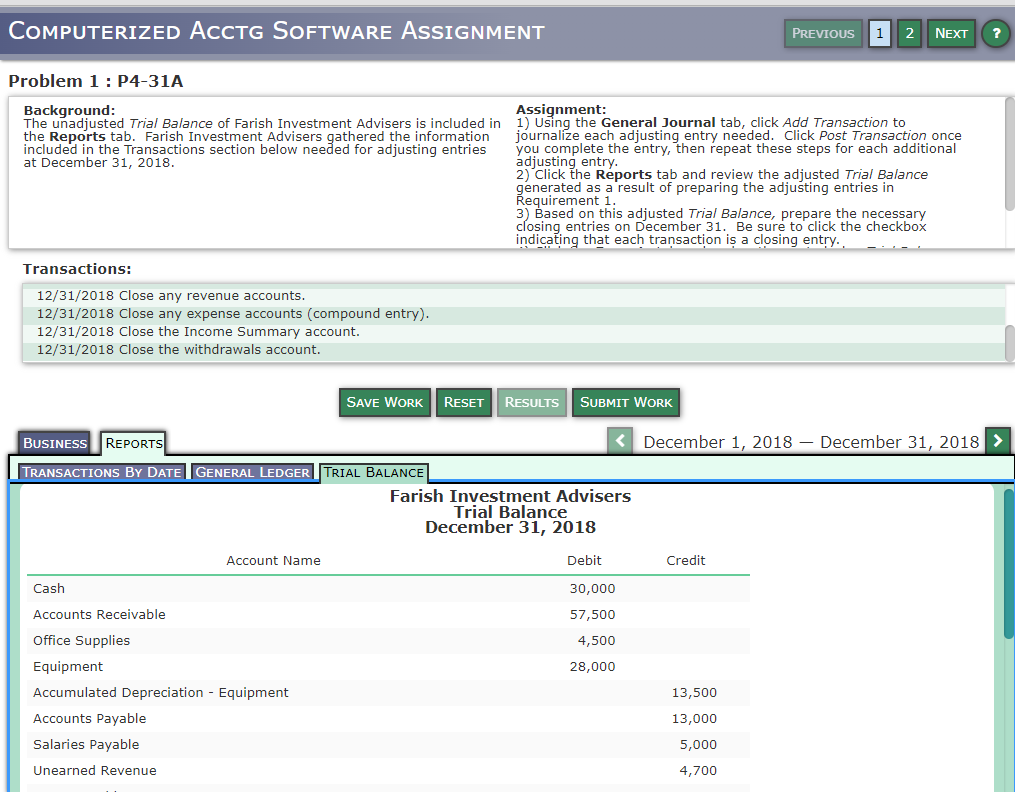Advance to next date range arrow
This screenshot has width=1015, height=792.
point(998,441)
